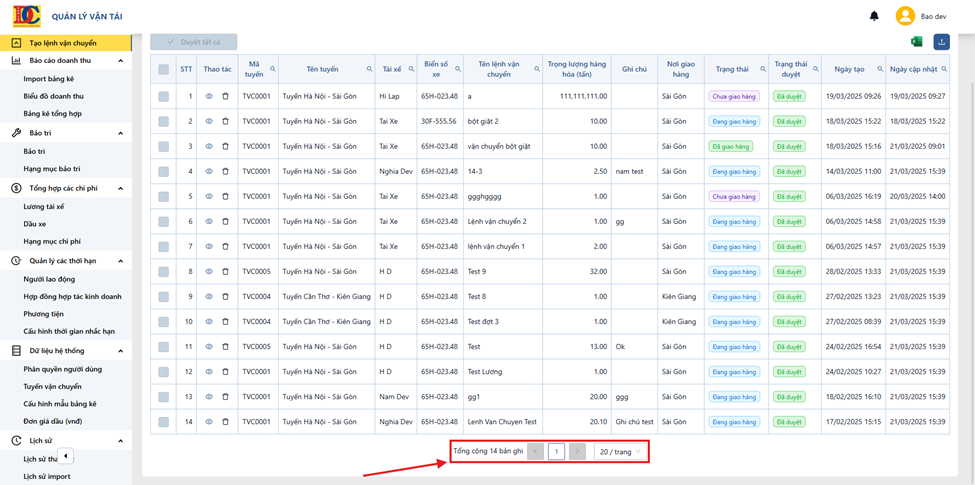975x485 pixels.
Task: Select pagination page number 1
Action: (x=557, y=452)
